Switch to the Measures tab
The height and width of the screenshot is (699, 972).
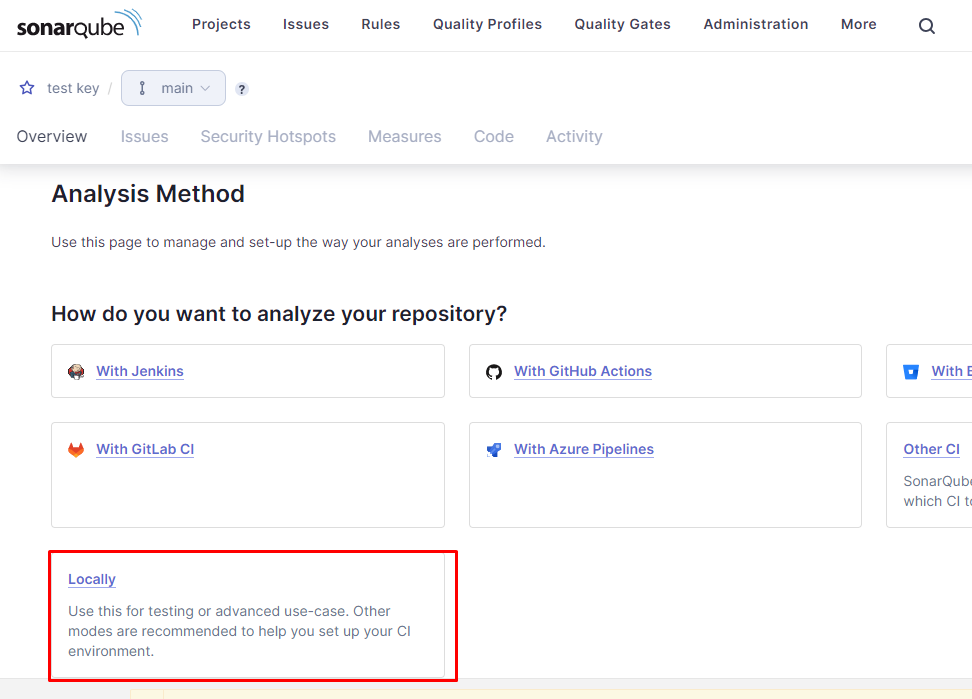(x=405, y=136)
